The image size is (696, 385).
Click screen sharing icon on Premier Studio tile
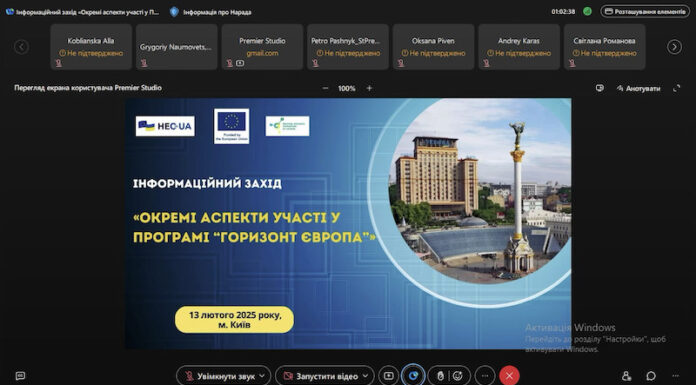(240, 63)
